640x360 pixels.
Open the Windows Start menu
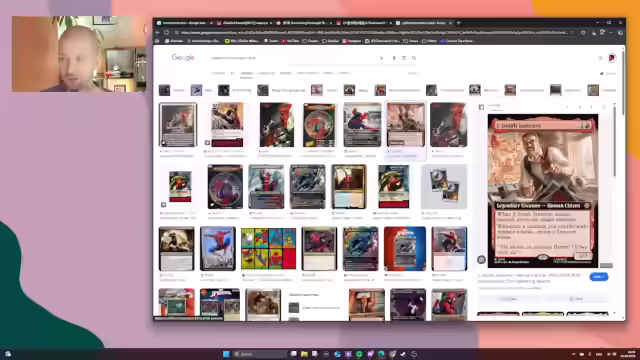[226, 354]
